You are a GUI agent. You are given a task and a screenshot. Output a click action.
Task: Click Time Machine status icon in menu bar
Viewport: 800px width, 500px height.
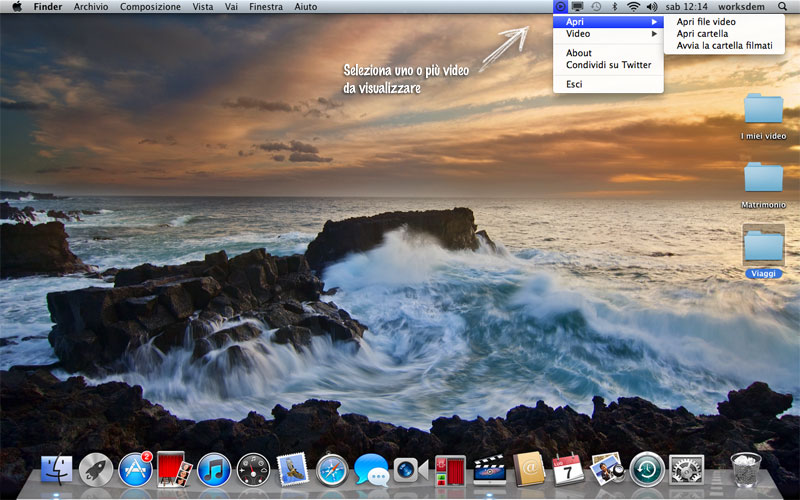point(596,7)
